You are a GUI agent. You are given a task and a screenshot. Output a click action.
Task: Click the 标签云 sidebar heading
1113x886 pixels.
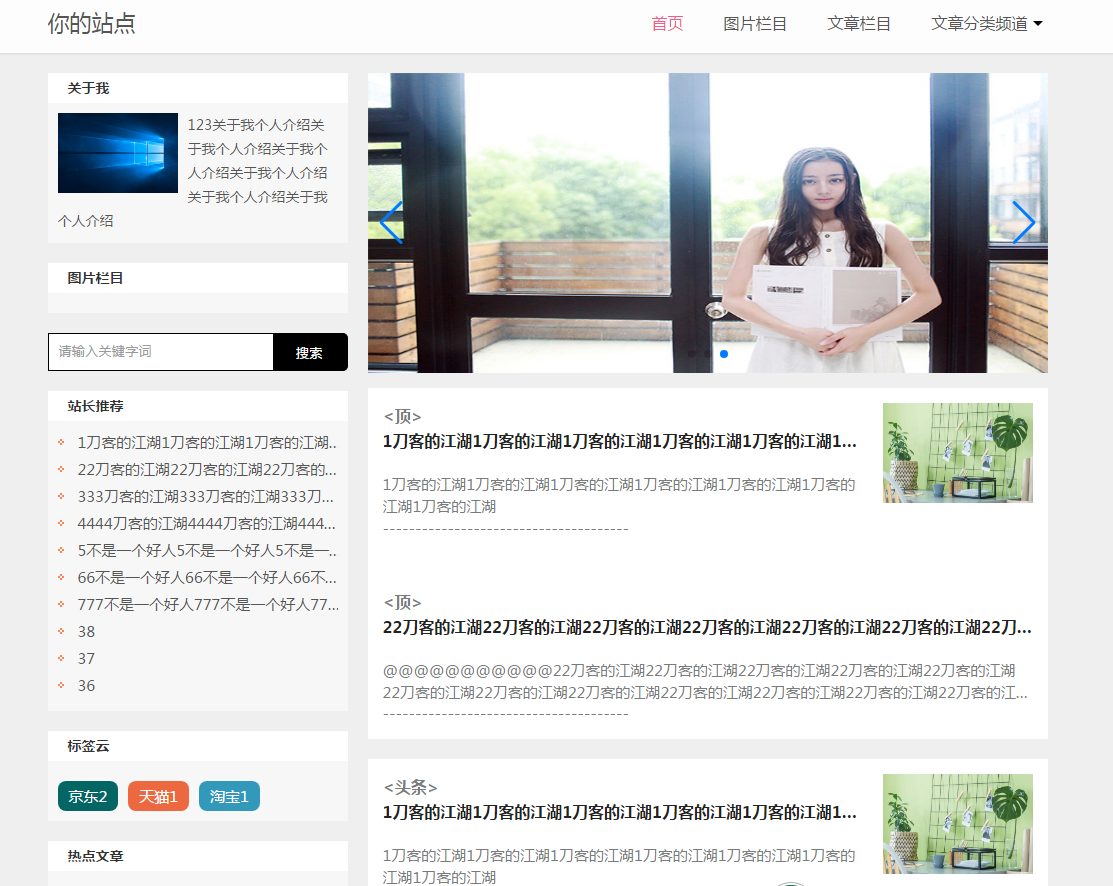click(x=89, y=746)
